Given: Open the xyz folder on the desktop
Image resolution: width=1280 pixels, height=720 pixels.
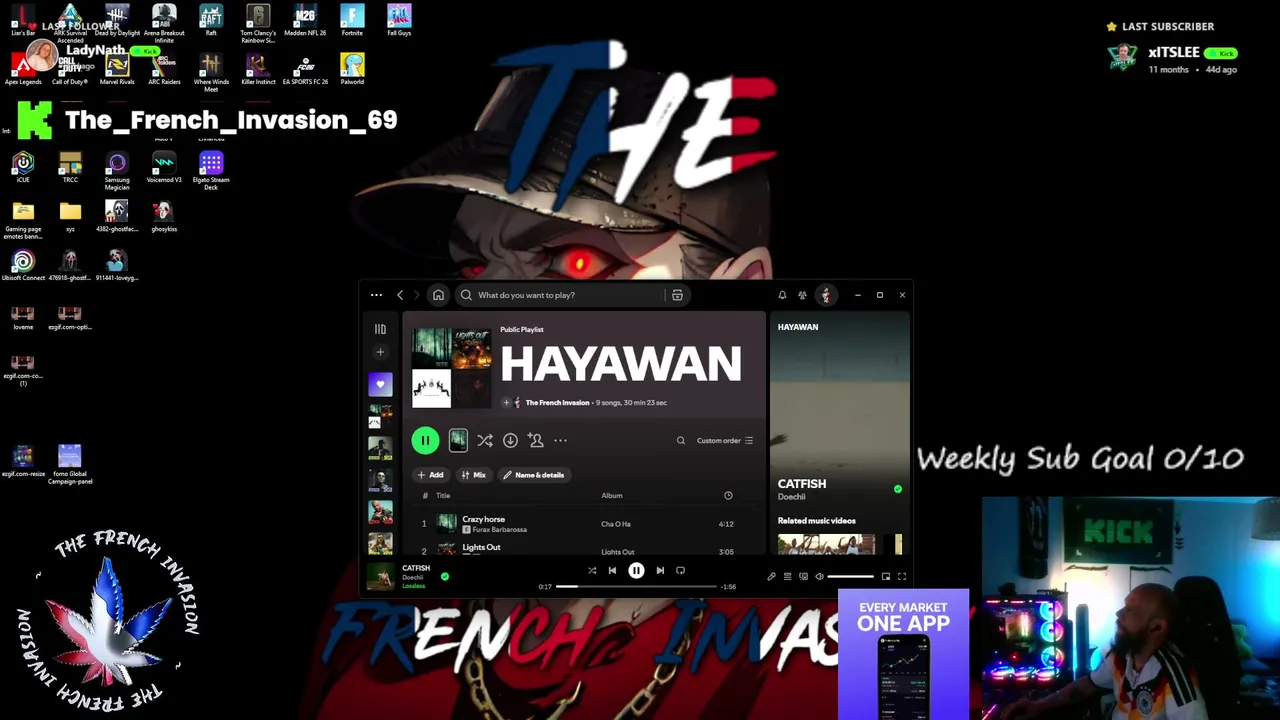Looking at the screenshot, I should click(70, 215).
